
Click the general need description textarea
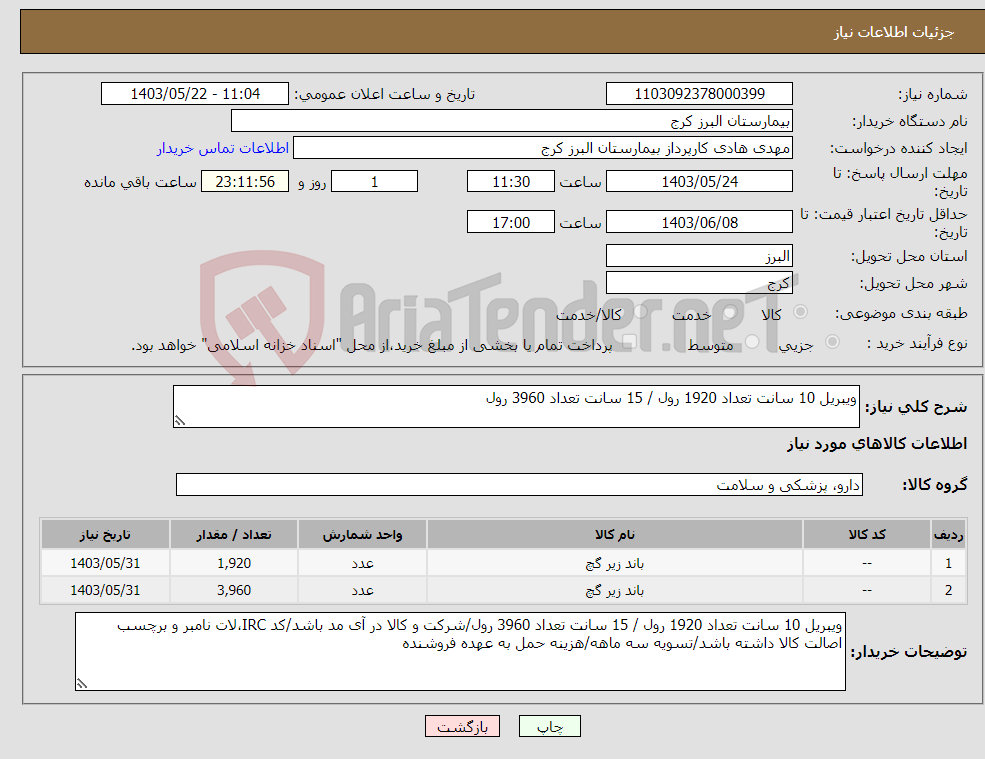516,407
